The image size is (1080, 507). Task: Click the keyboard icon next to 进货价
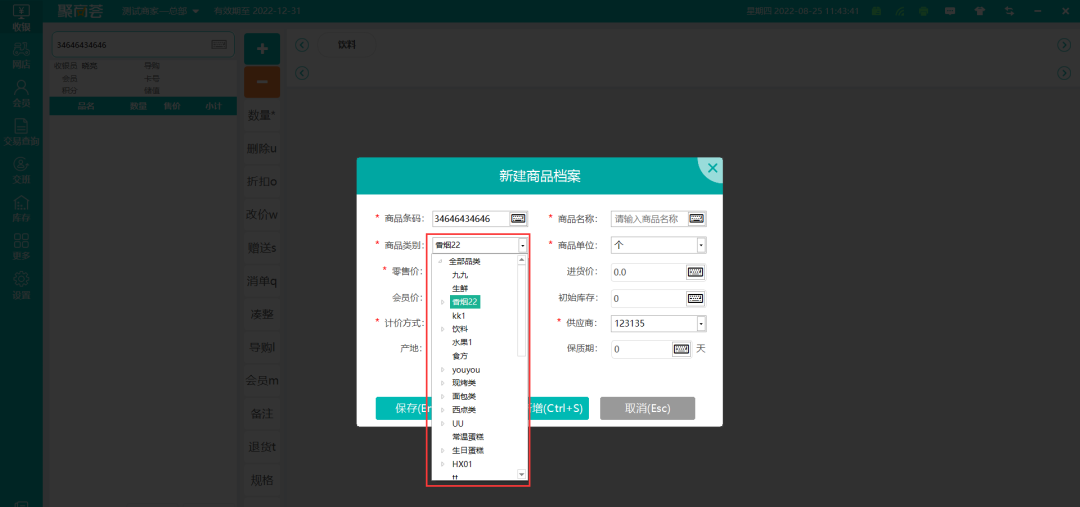pyautogui.click(x=695, y=272)
